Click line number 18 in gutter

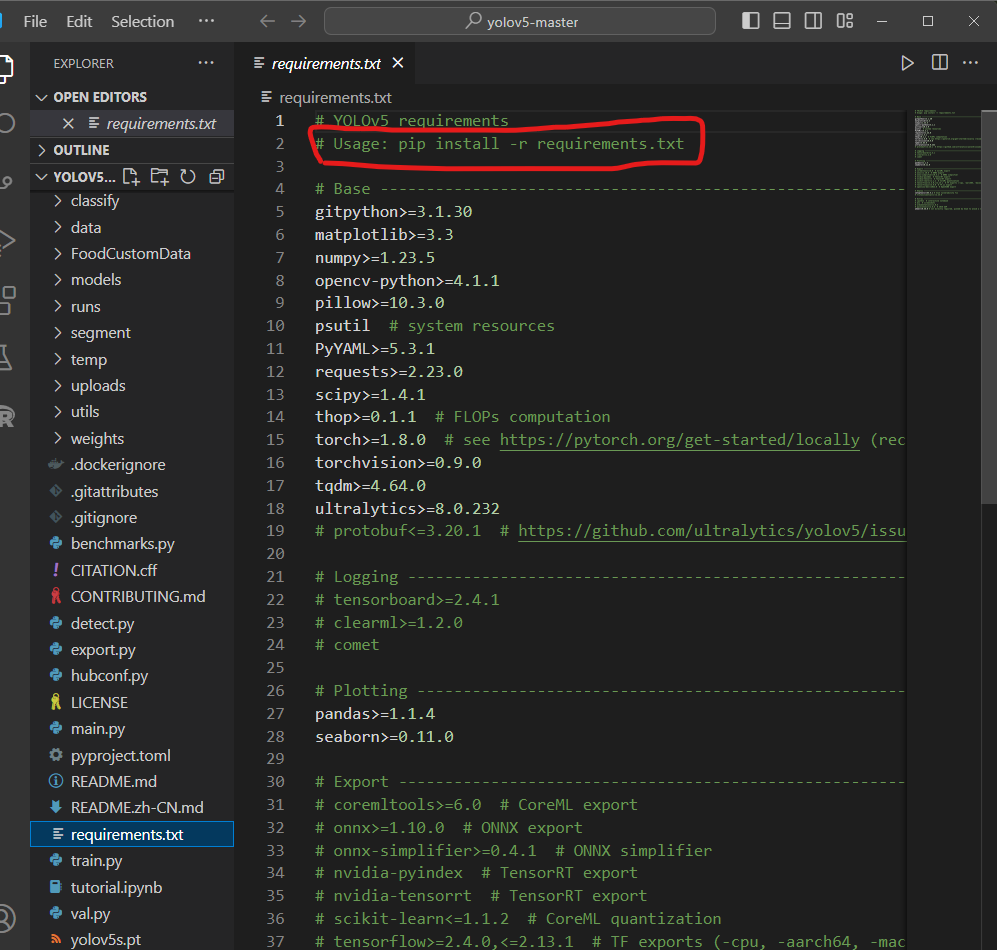point(275,508)
